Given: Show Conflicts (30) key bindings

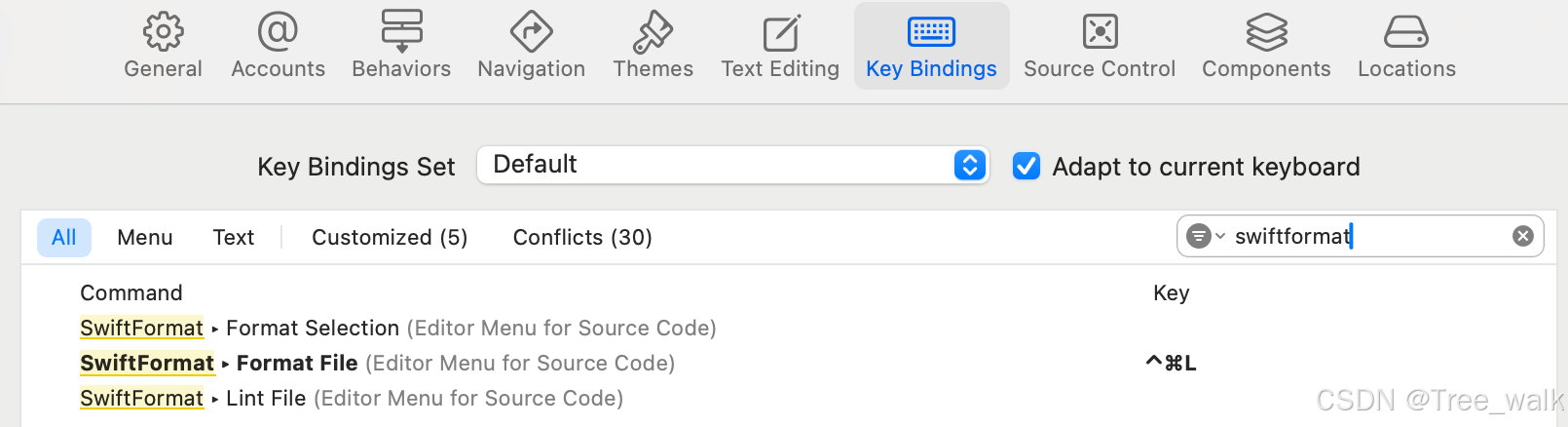Looking at the screenshot, I should (582, 237).
